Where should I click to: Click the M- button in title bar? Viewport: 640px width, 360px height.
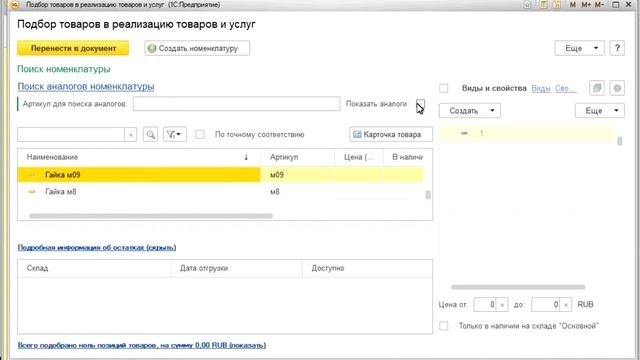tap(599, 4)
